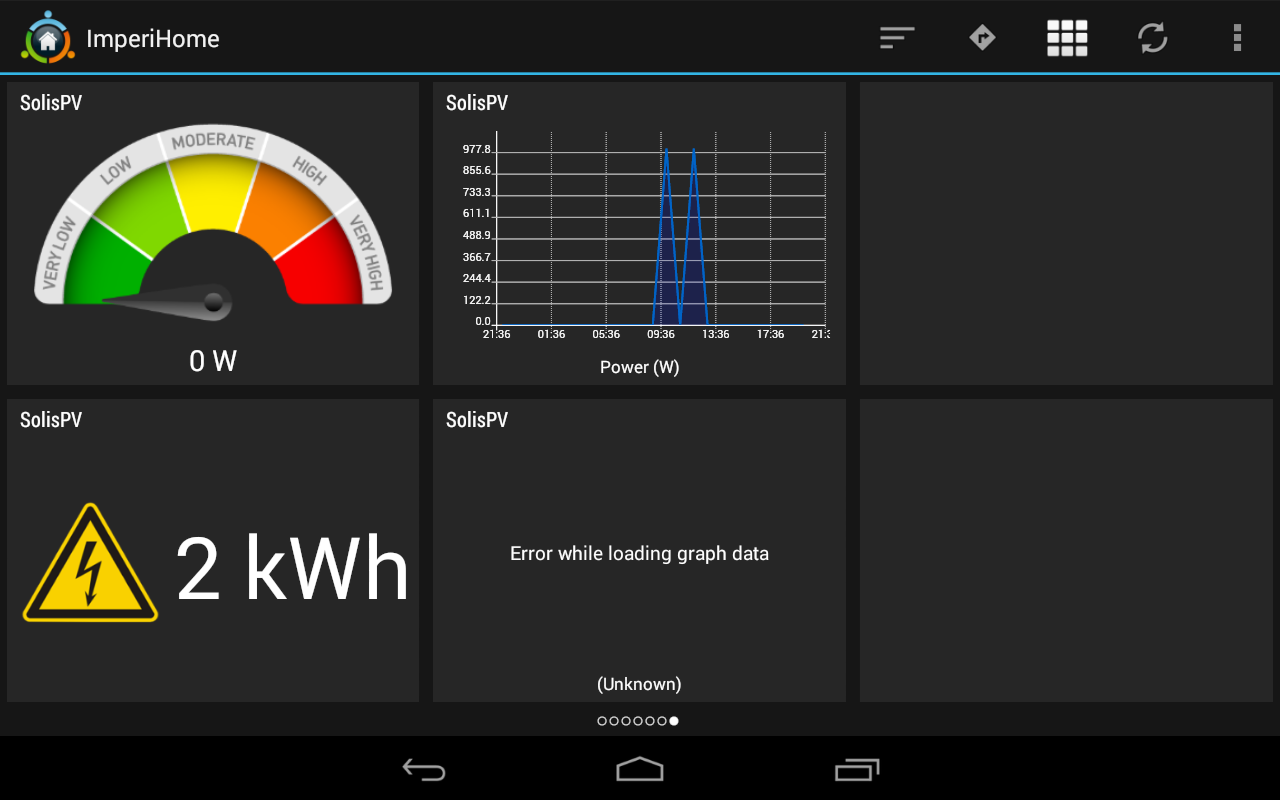
Task: Tap the Android home button
Action: pyautogui.click(x=640, y=769)
